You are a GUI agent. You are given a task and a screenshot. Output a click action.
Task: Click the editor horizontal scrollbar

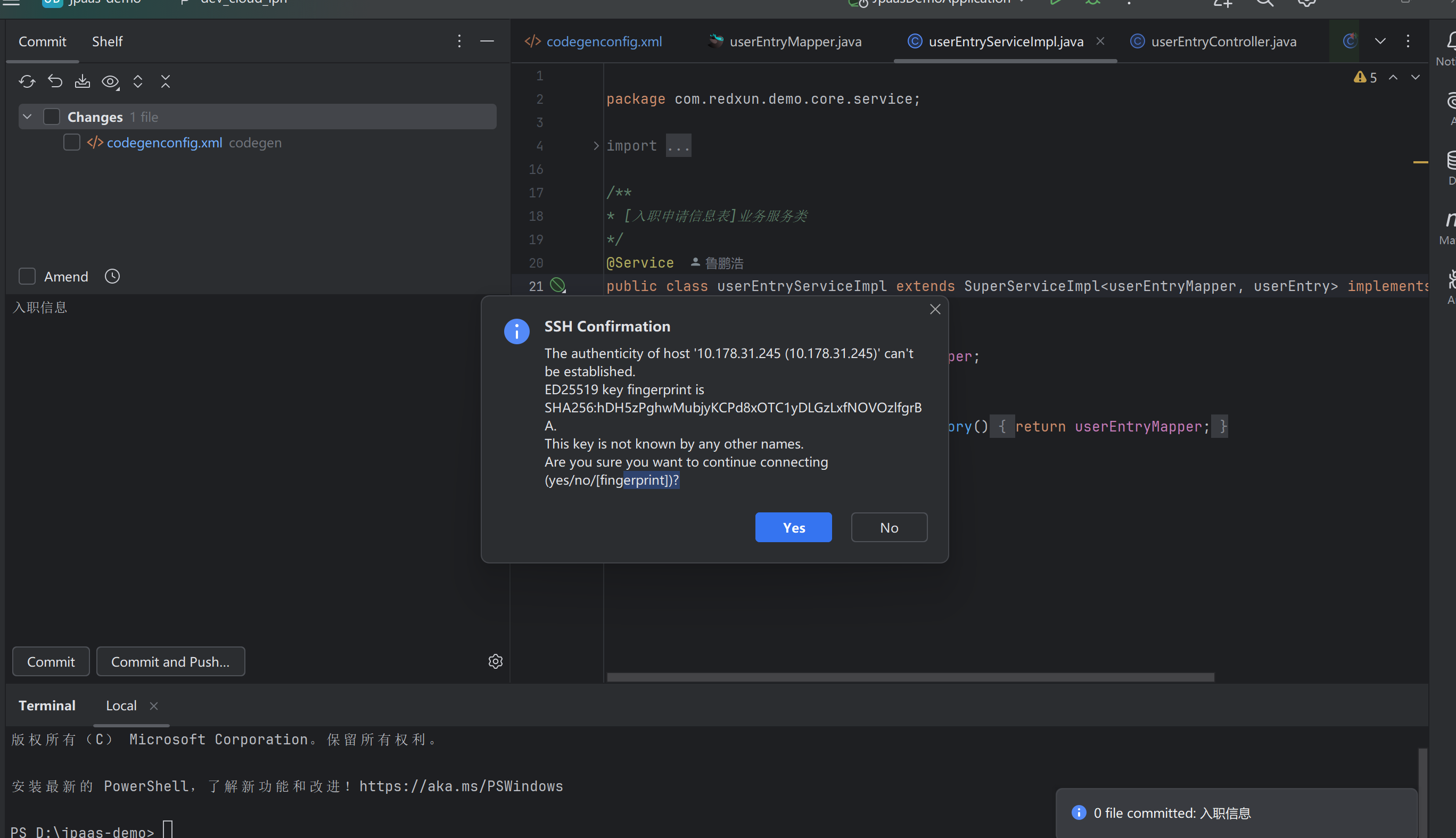(x=910, y=677)
